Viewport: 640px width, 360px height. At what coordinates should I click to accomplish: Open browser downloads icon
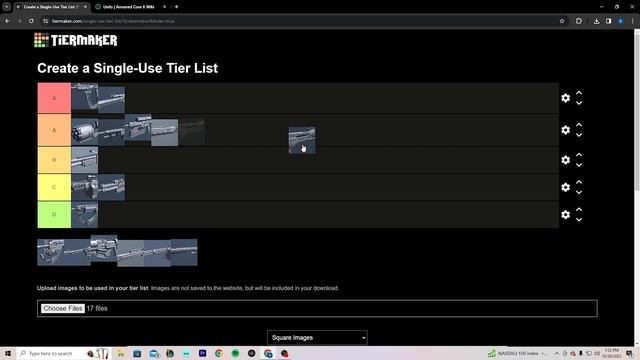coord(596,21)
